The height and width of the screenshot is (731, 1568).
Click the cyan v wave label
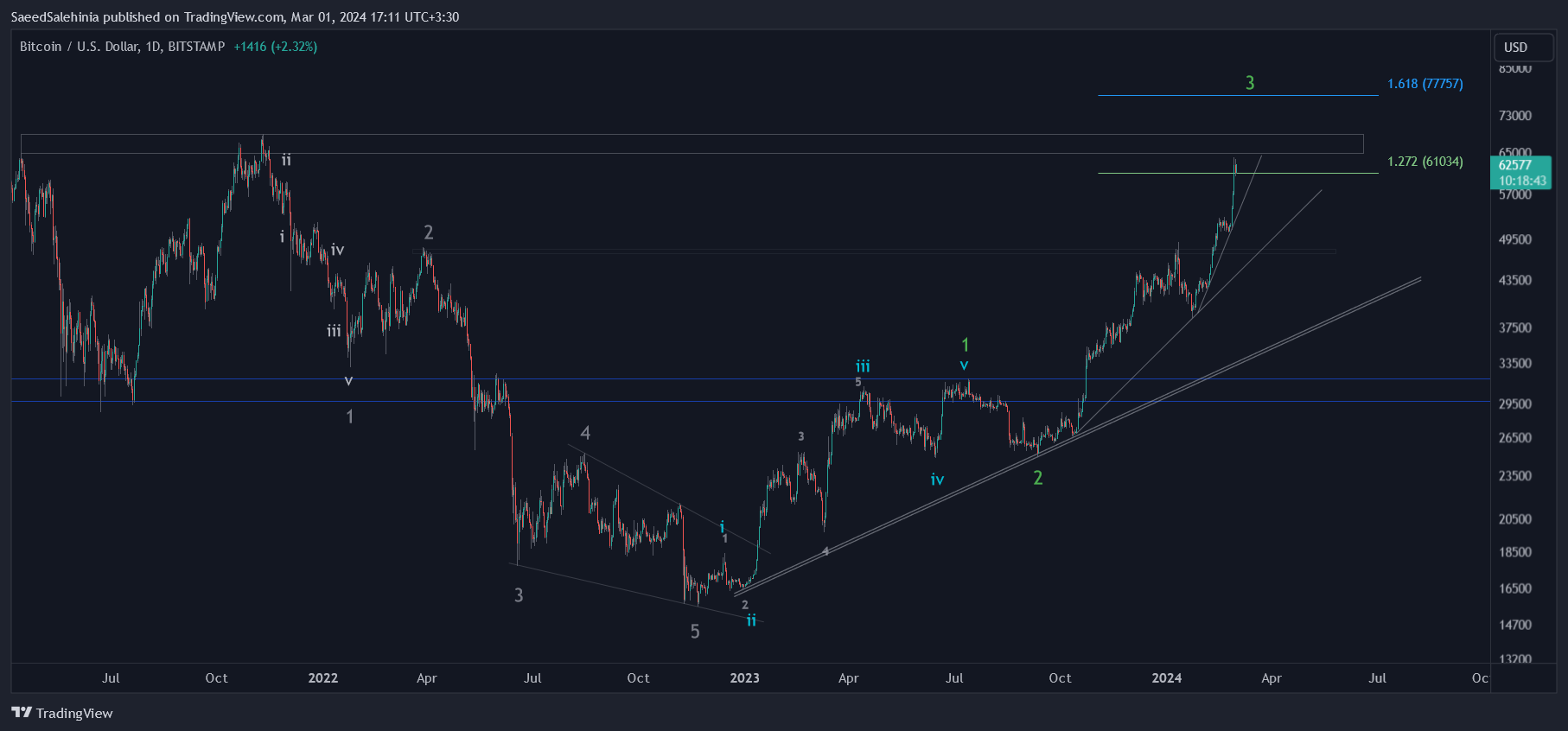[x=964, y=365]
